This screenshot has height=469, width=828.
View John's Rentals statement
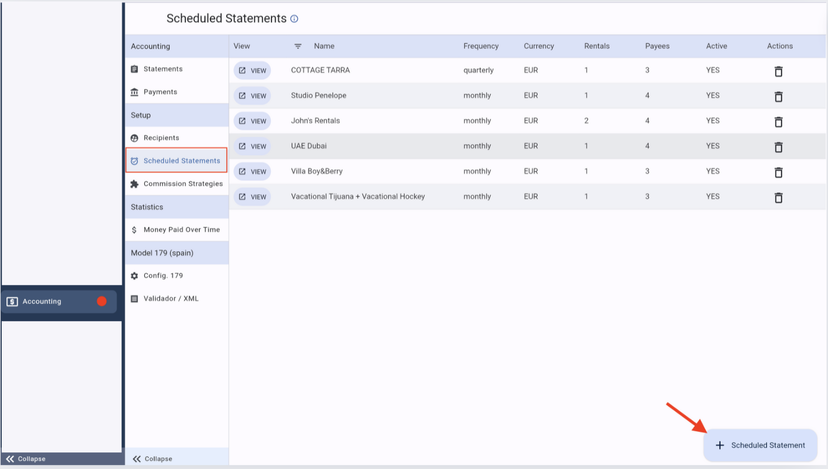click(252, 121)
